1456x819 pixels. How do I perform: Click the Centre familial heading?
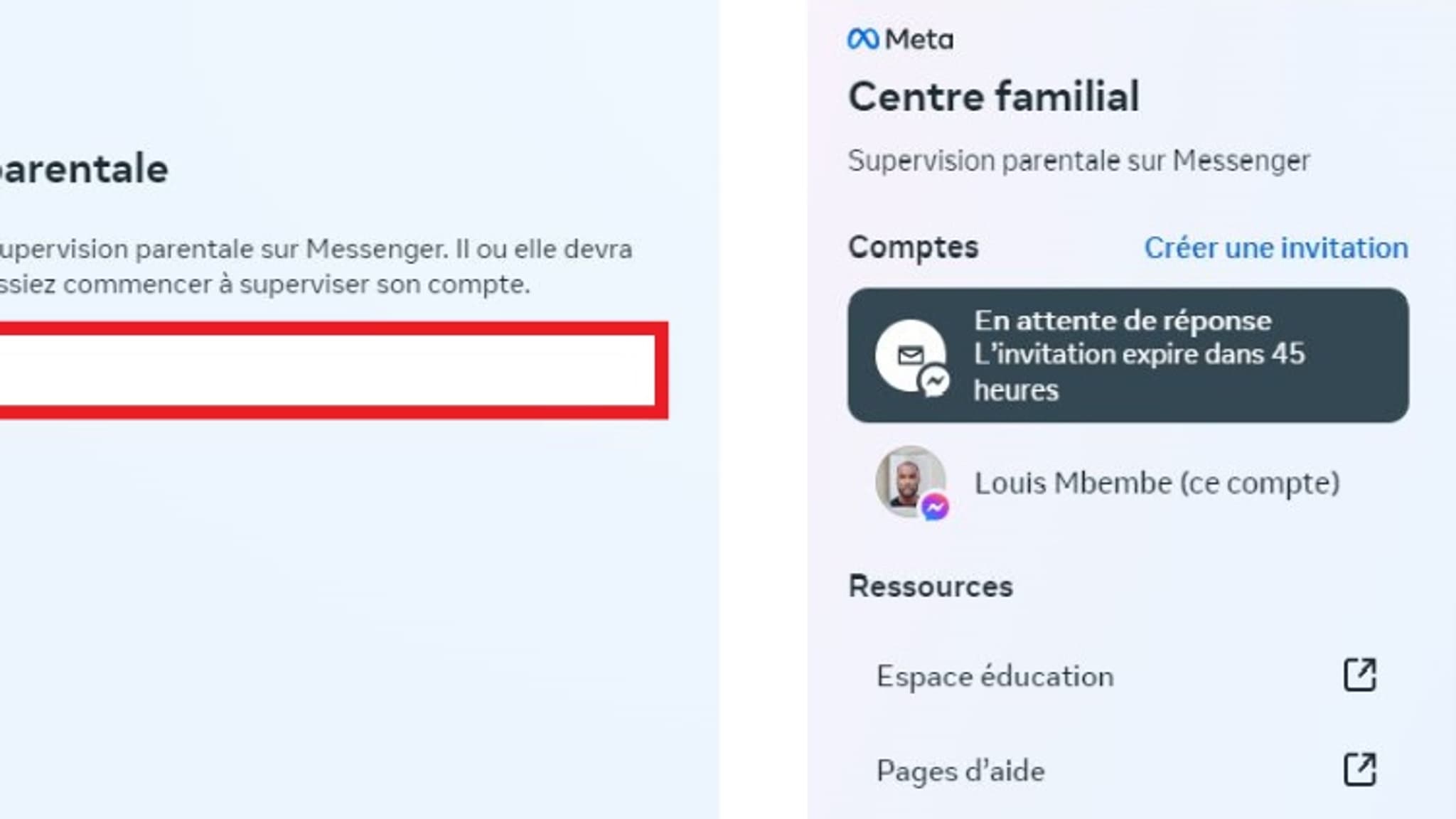994,97
